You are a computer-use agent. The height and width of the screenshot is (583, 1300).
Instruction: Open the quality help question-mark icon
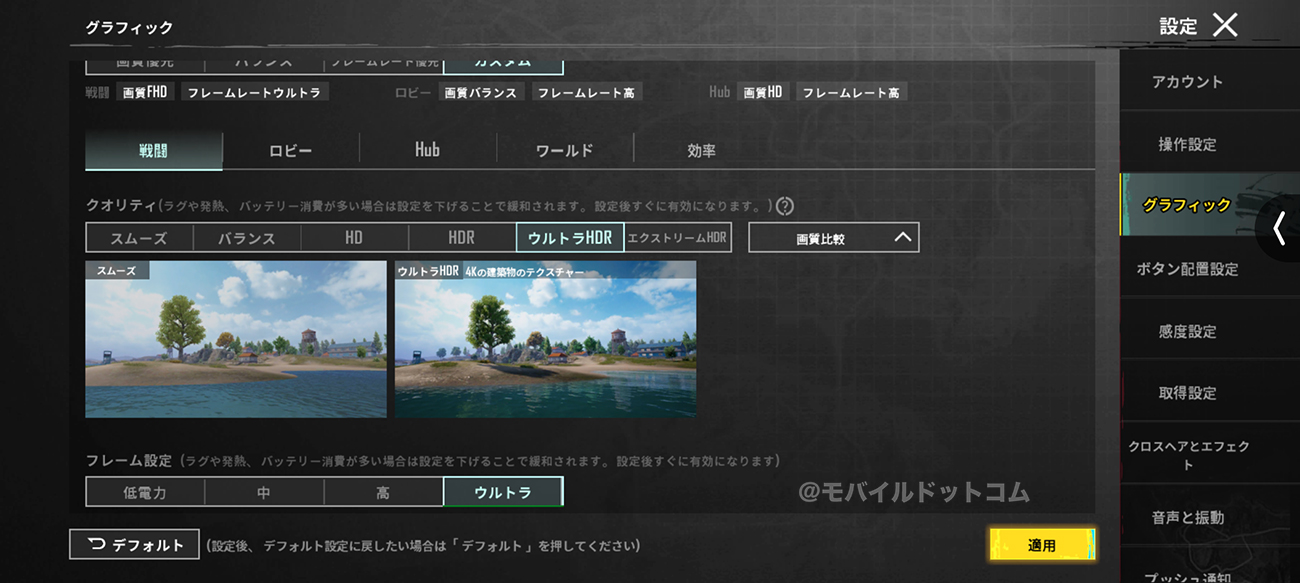pos(785,206)
